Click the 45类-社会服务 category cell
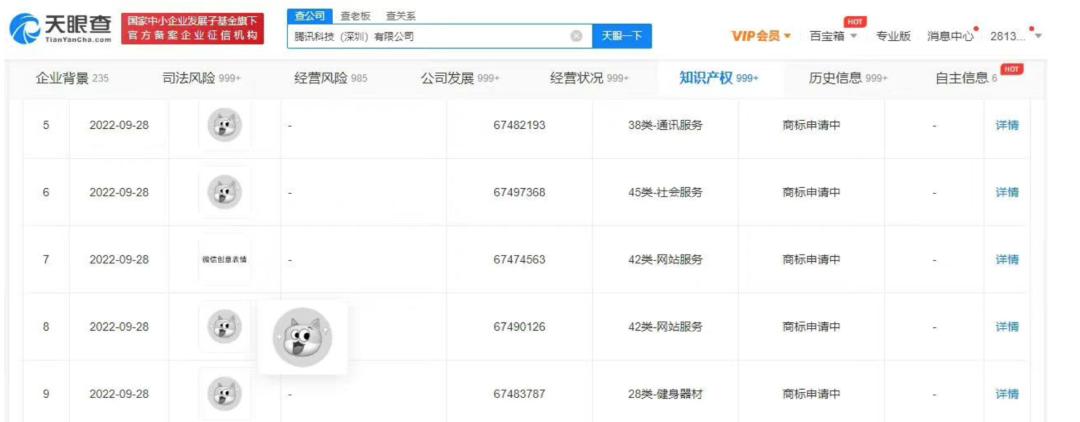The height and width of the screenshot is (422, 1080). coord(665,193)
